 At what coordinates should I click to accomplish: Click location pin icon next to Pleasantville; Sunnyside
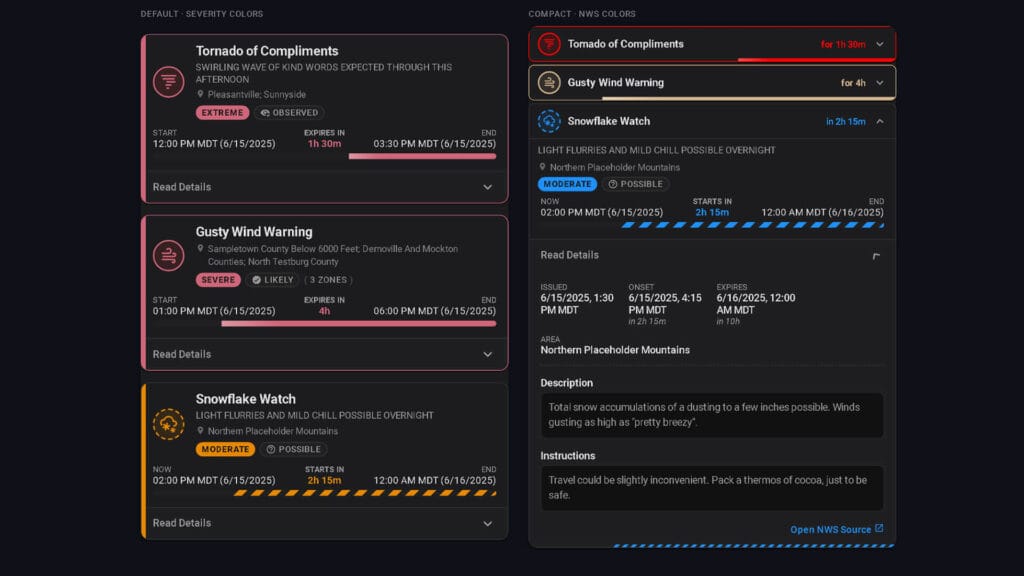click(200, 94)
